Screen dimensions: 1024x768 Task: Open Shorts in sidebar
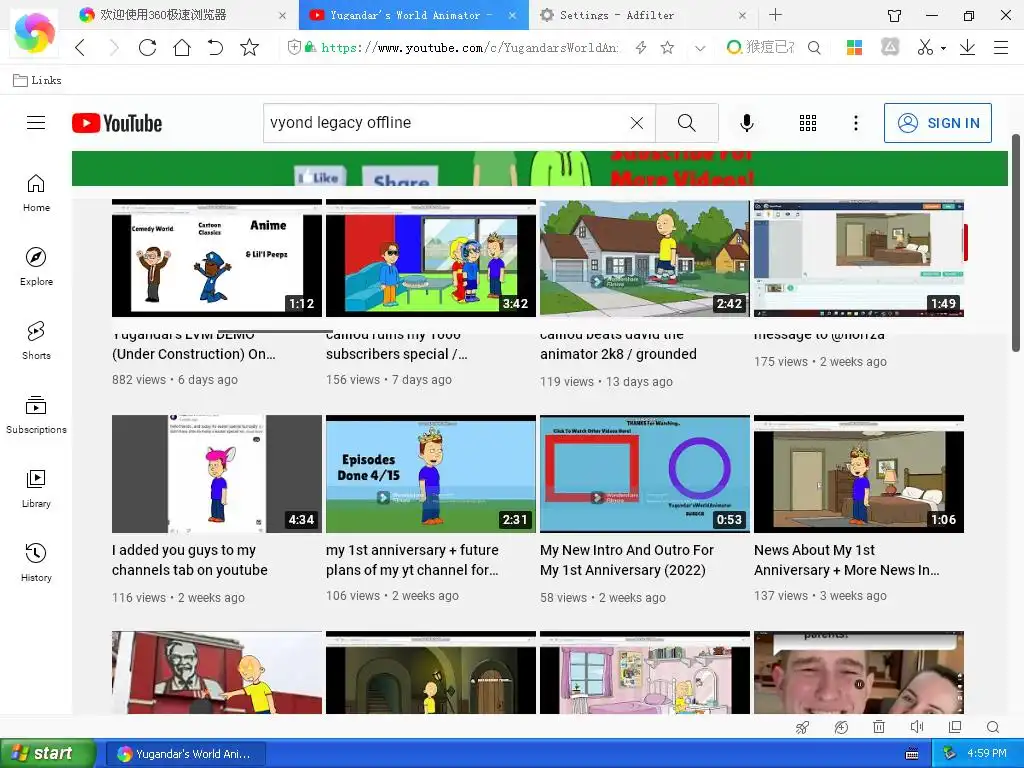point(36,340)
